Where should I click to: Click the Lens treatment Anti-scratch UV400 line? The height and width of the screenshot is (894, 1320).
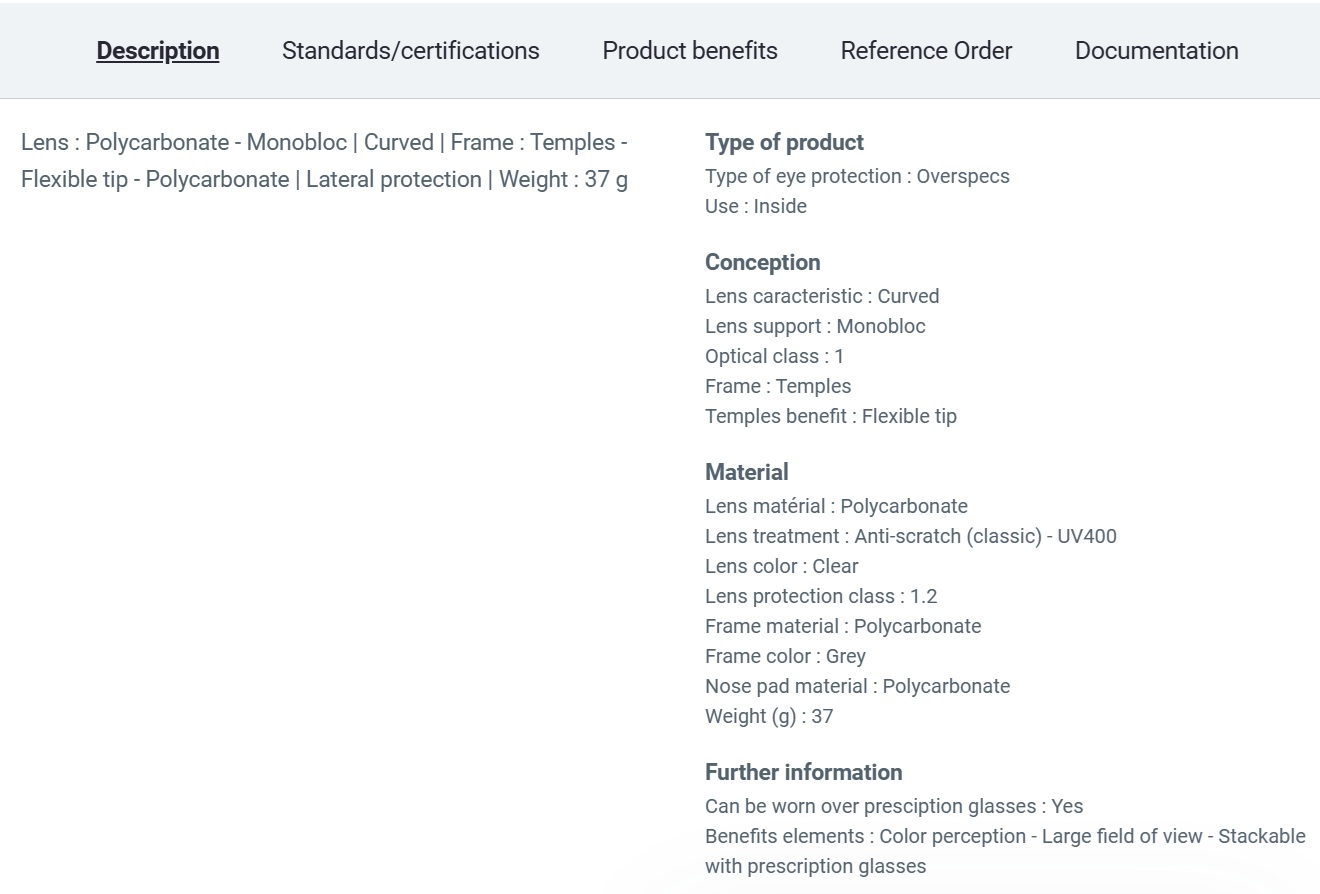coord(910,536)
